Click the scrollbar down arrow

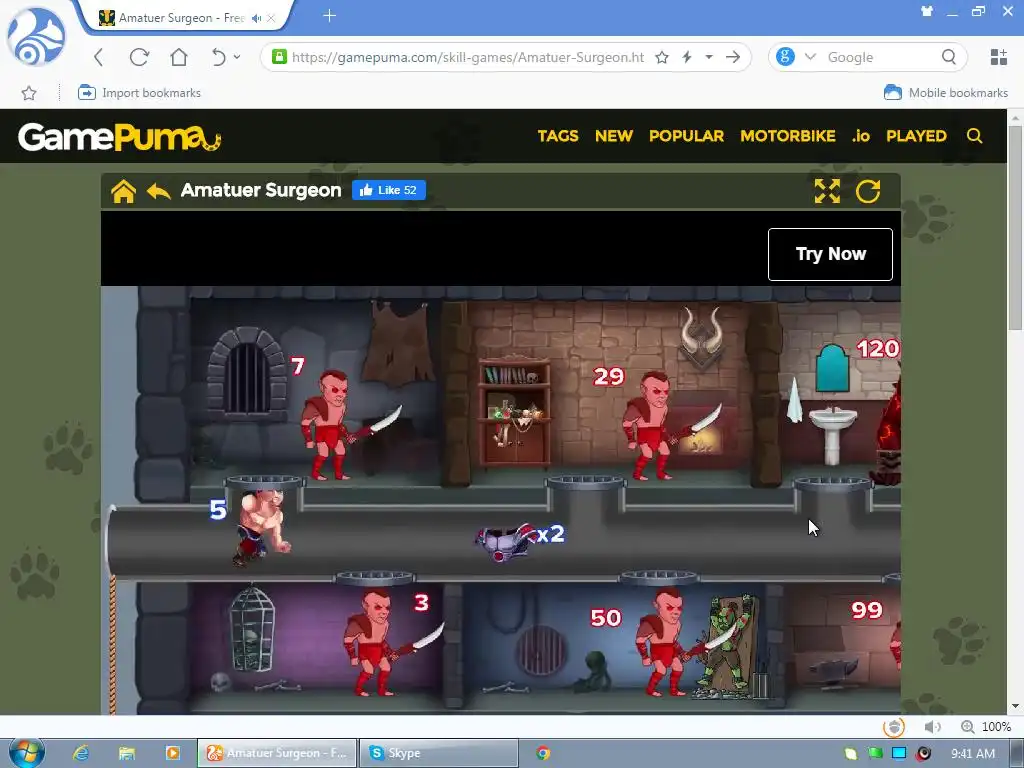pyautogui.click(x=1014, y=707)
